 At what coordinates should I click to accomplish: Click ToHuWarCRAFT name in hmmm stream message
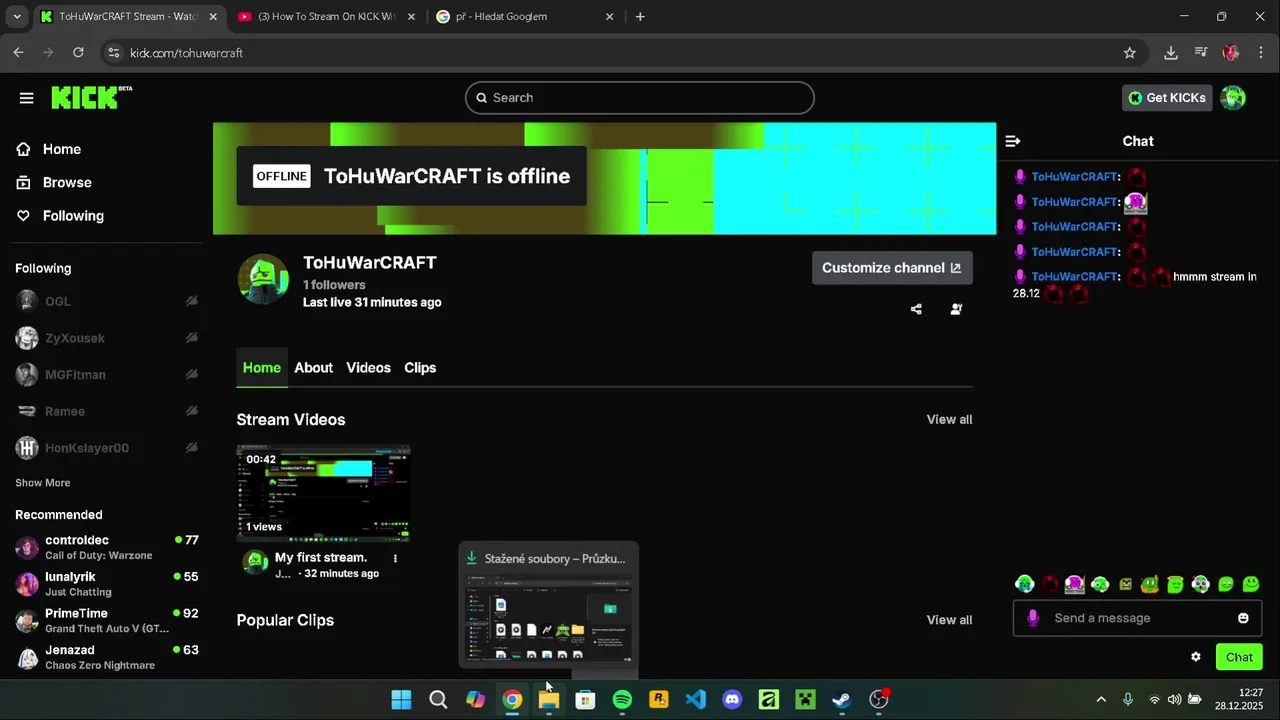pyautogui.click(x=1074, y=277)
